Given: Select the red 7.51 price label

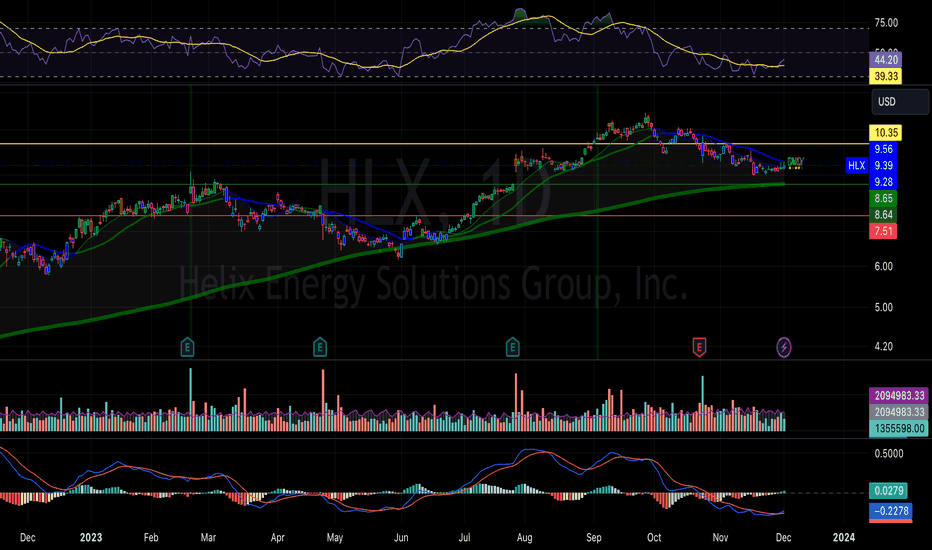Looking at the screenshot, I should pyautogui.click(x=883, y=231).
